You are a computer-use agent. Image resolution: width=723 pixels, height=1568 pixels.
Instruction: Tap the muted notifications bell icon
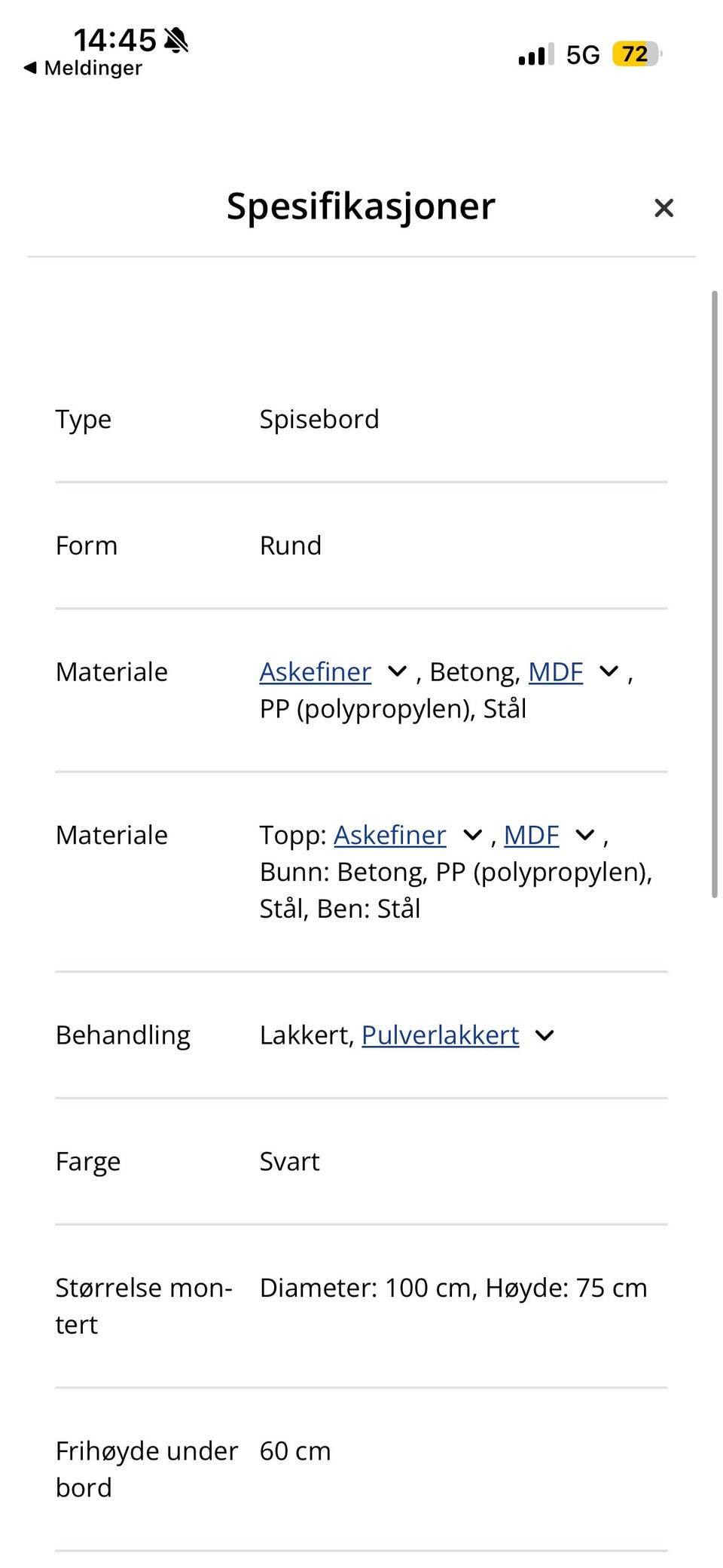click(176, 39)
